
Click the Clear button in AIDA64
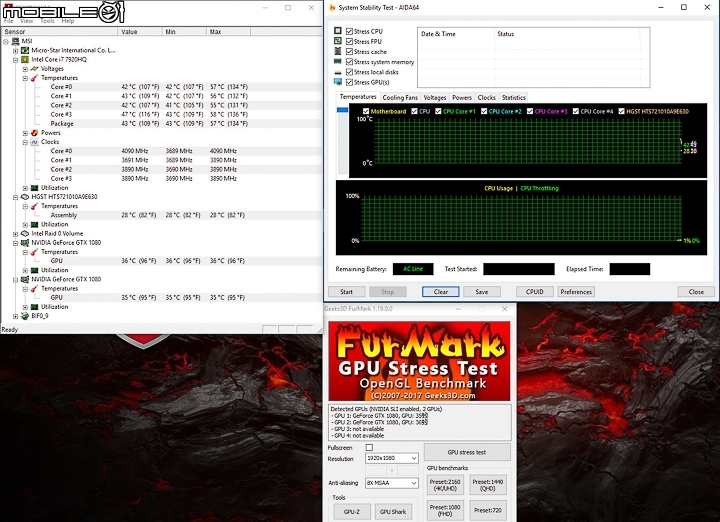(441, 292)
